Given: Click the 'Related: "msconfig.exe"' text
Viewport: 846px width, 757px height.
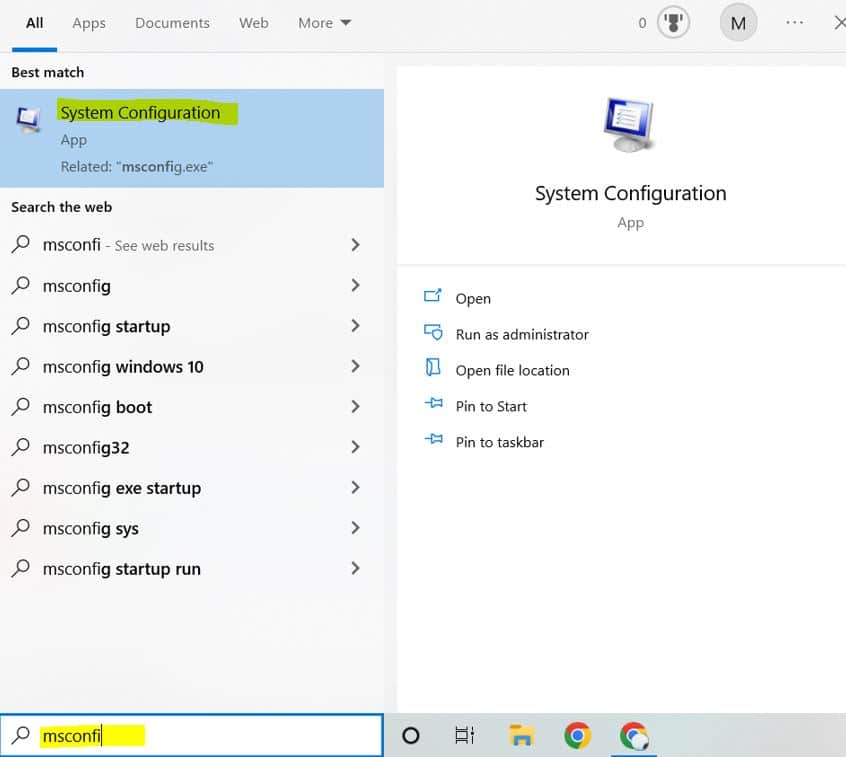Looking at the screenshot, I should (x=137, y=167).
